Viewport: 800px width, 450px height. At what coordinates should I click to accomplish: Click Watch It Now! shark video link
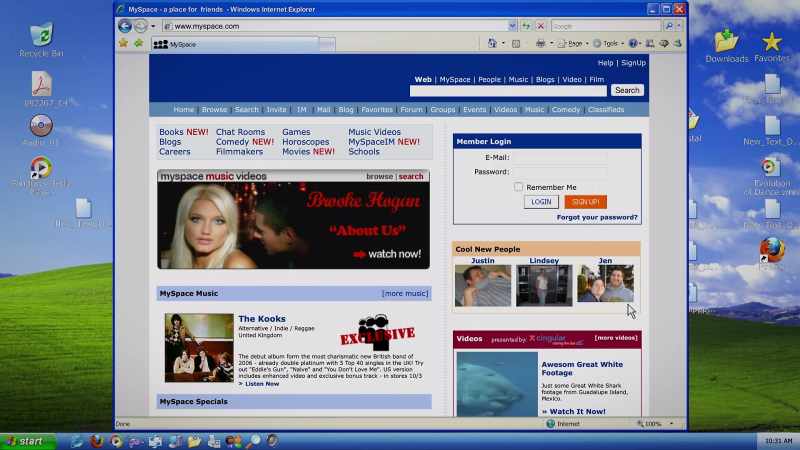578,411
